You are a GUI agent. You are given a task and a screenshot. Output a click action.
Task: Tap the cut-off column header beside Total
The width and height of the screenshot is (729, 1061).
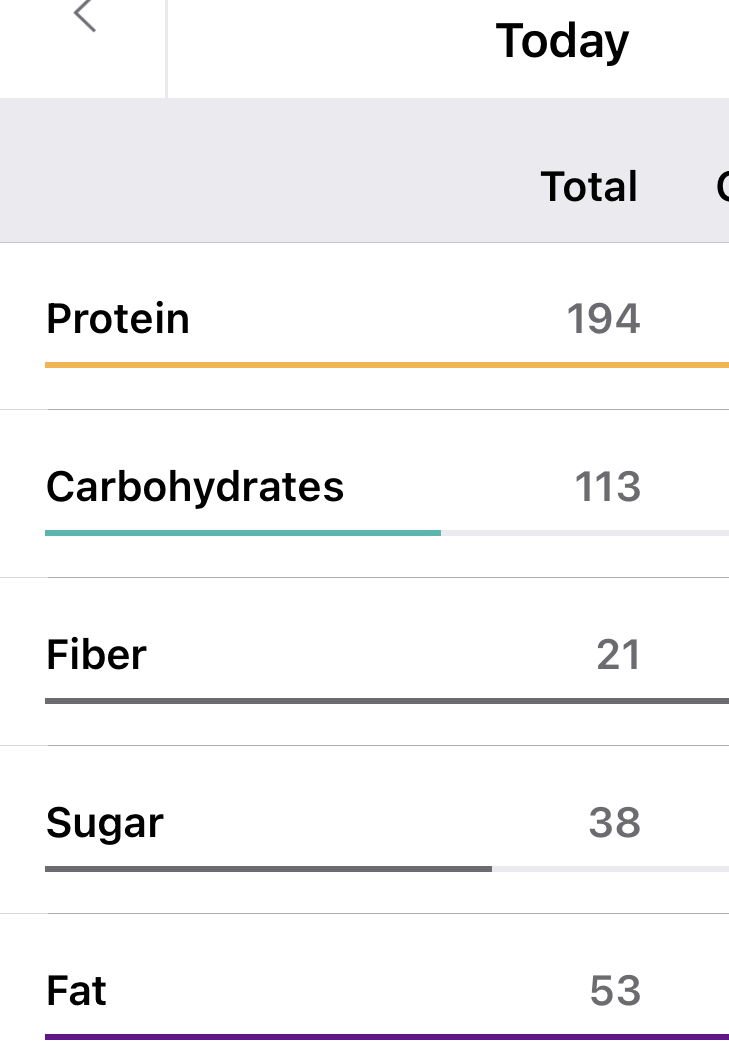722,187
